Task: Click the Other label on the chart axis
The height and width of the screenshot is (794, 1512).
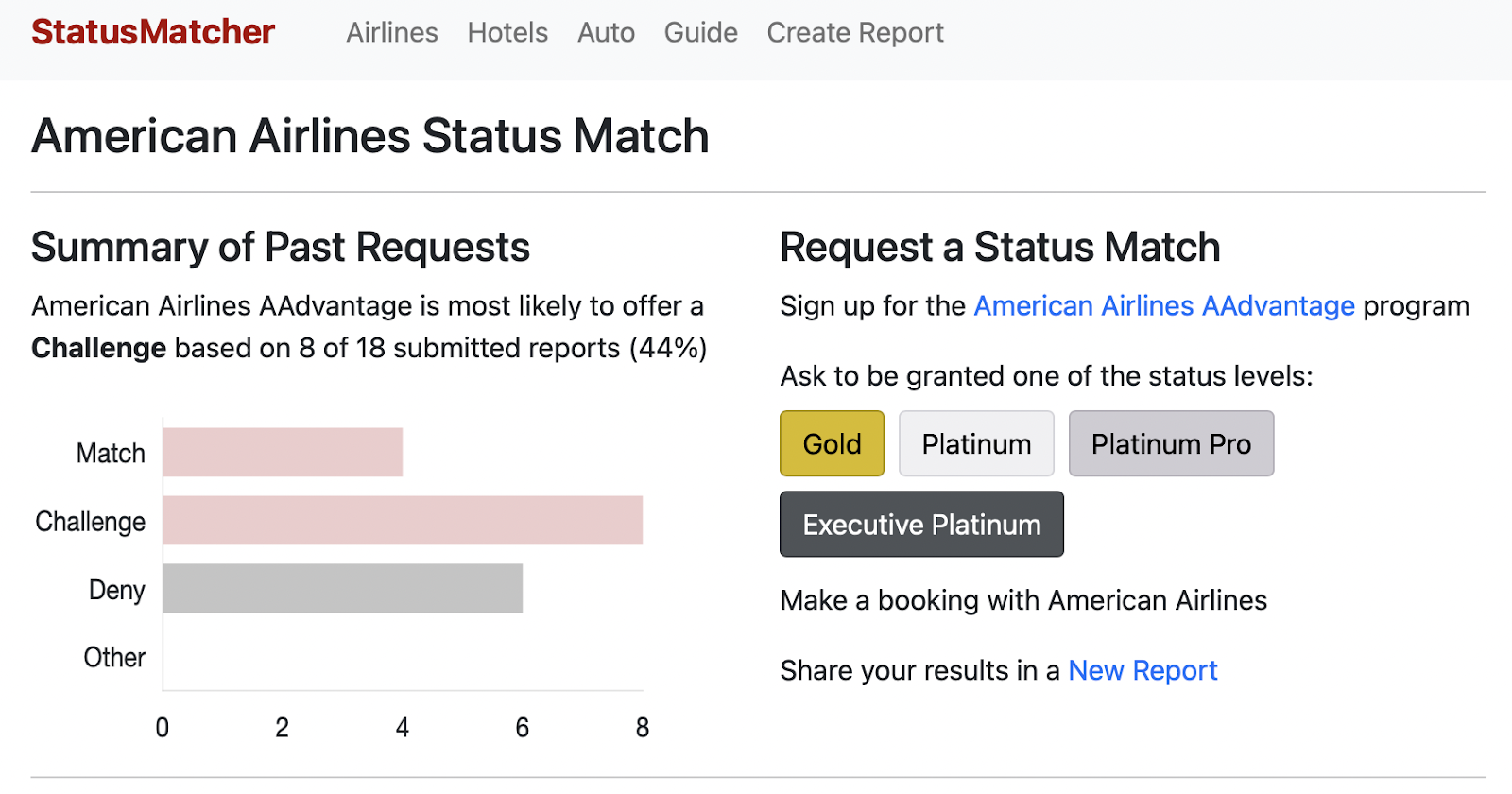Action: 114,657
